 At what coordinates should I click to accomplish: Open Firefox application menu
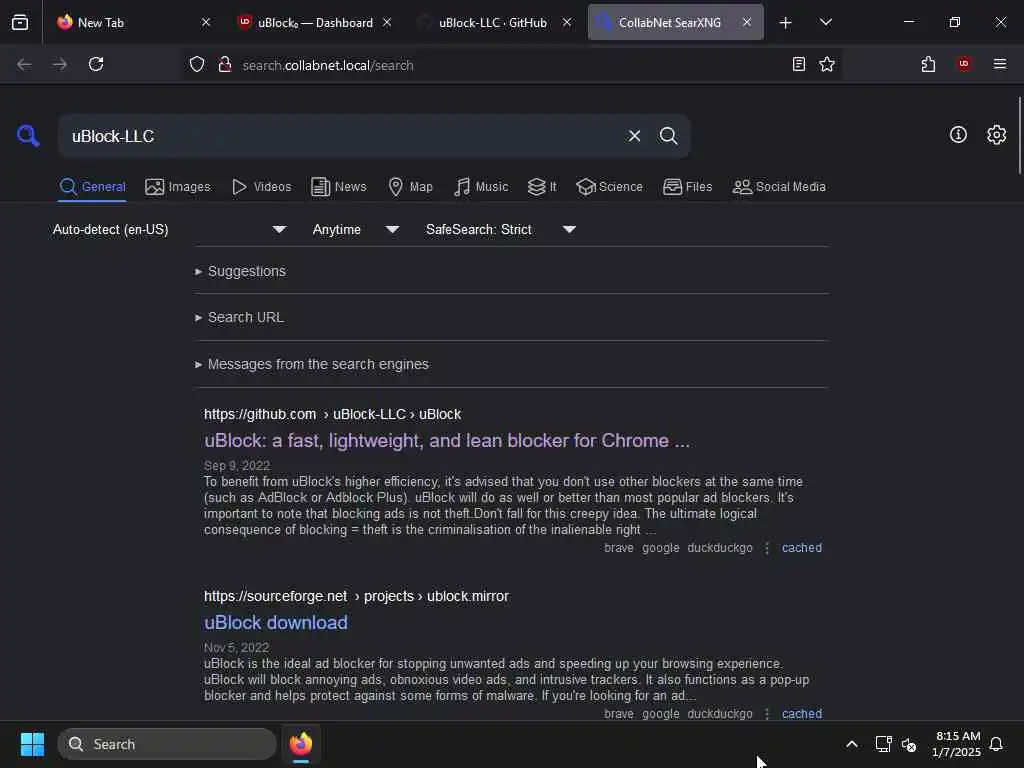coord(999,64)
